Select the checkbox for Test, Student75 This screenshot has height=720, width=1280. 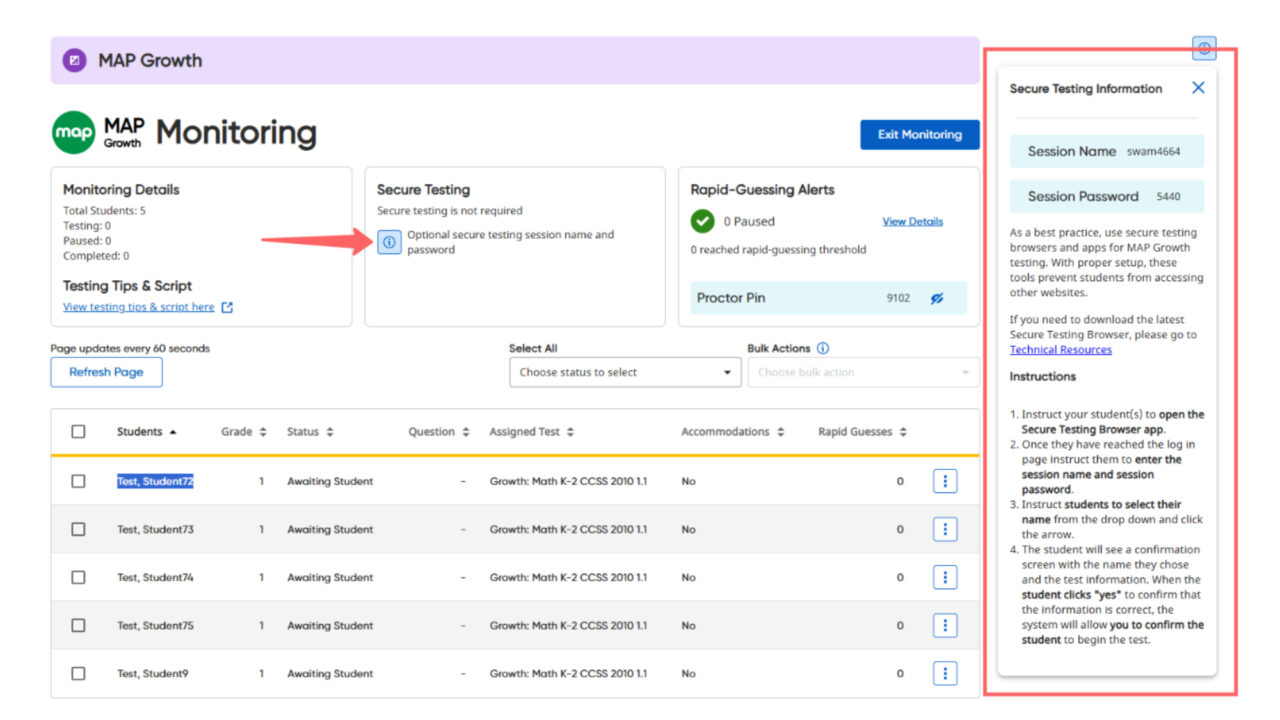point(78,625)
